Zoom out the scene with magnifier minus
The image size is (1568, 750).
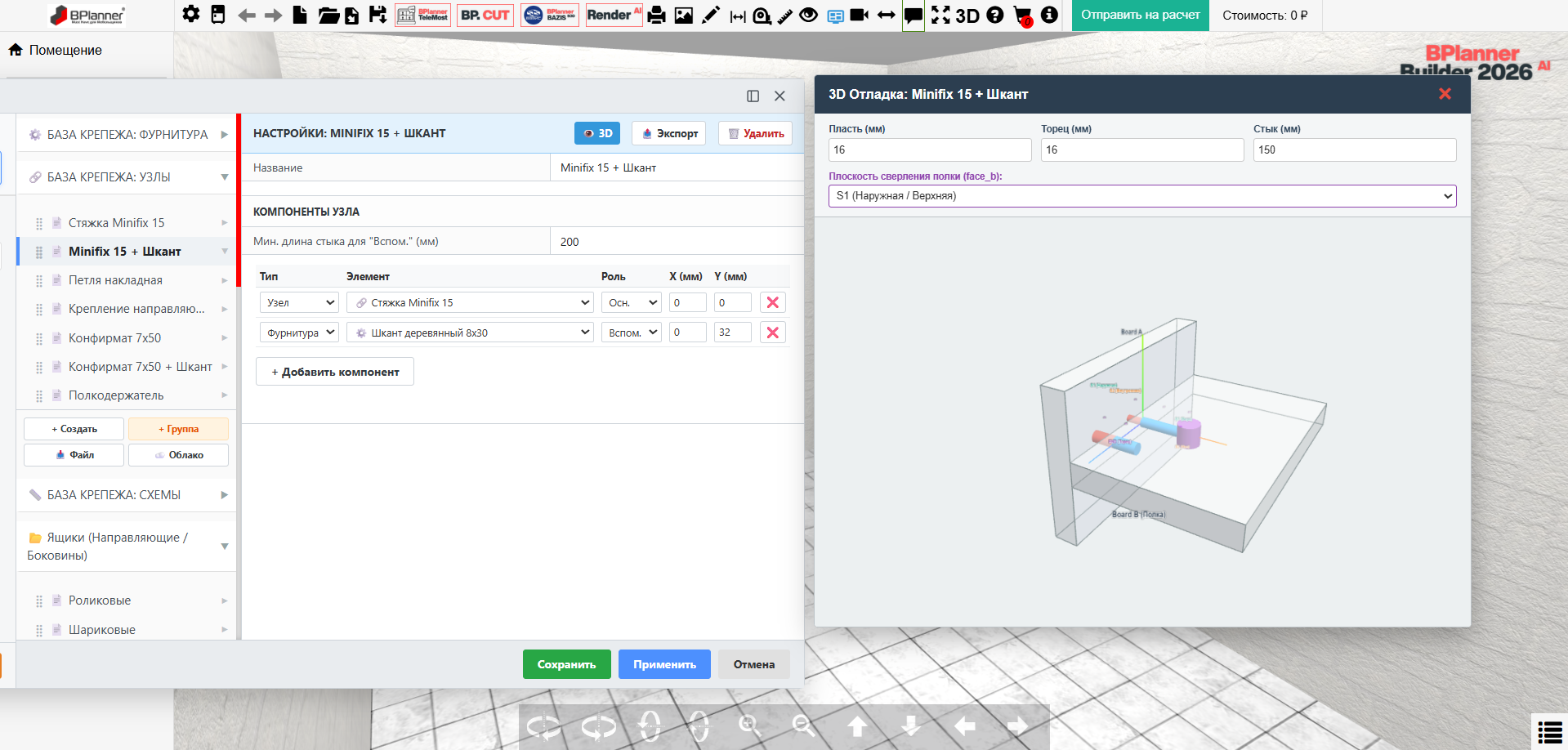(x=804, y=725)
